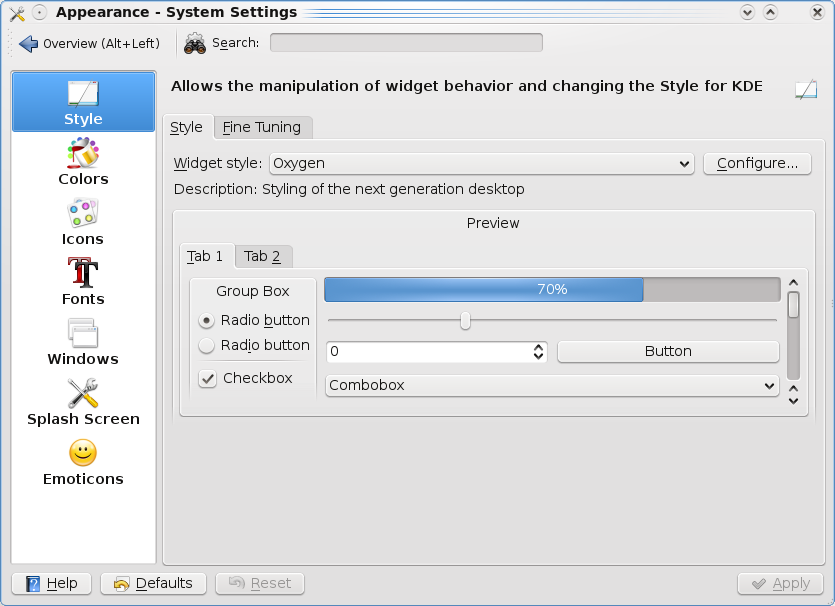The width and height of the screenshot is (835, 606).
Task: Click the preview slider handle
Action: [465, 320]
